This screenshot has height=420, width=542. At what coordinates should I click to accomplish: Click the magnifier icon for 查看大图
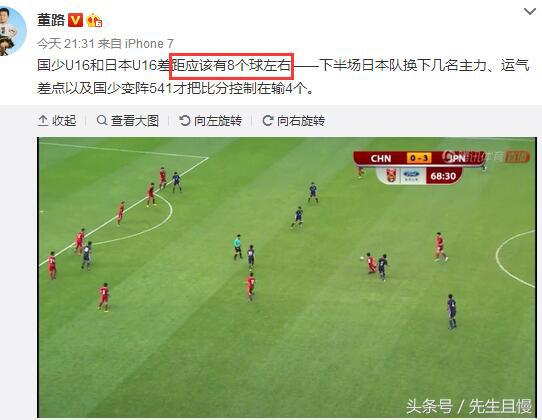tap(102, 120)
